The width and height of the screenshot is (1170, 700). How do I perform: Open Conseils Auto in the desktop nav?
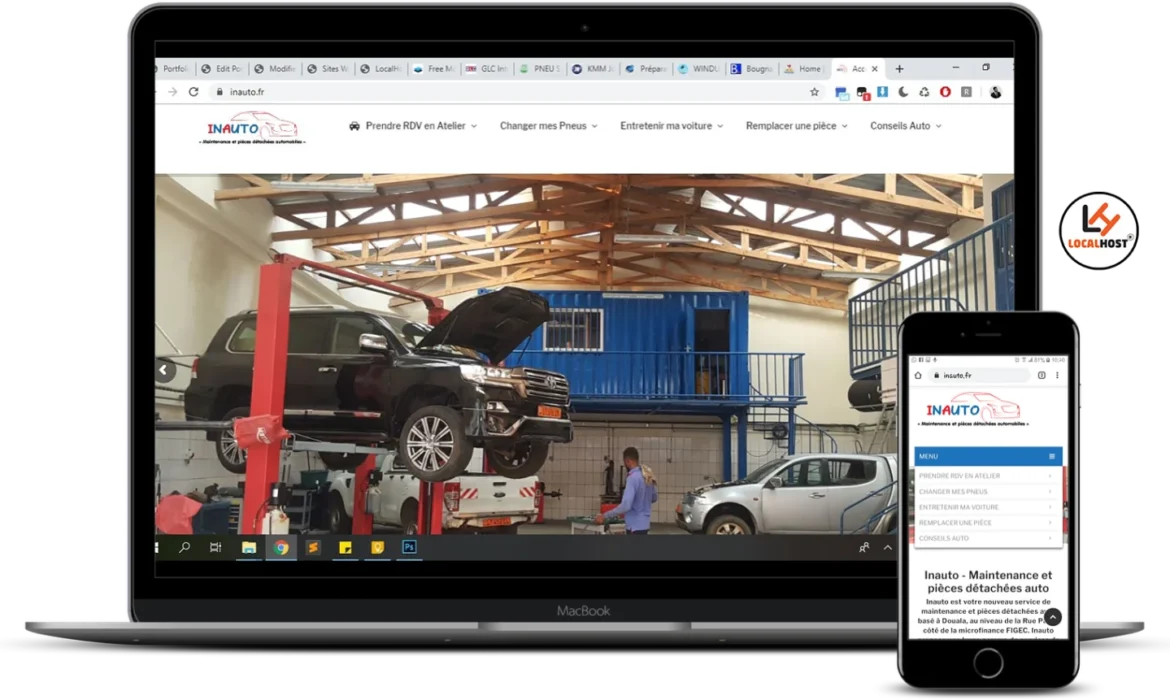click(905, 126)
